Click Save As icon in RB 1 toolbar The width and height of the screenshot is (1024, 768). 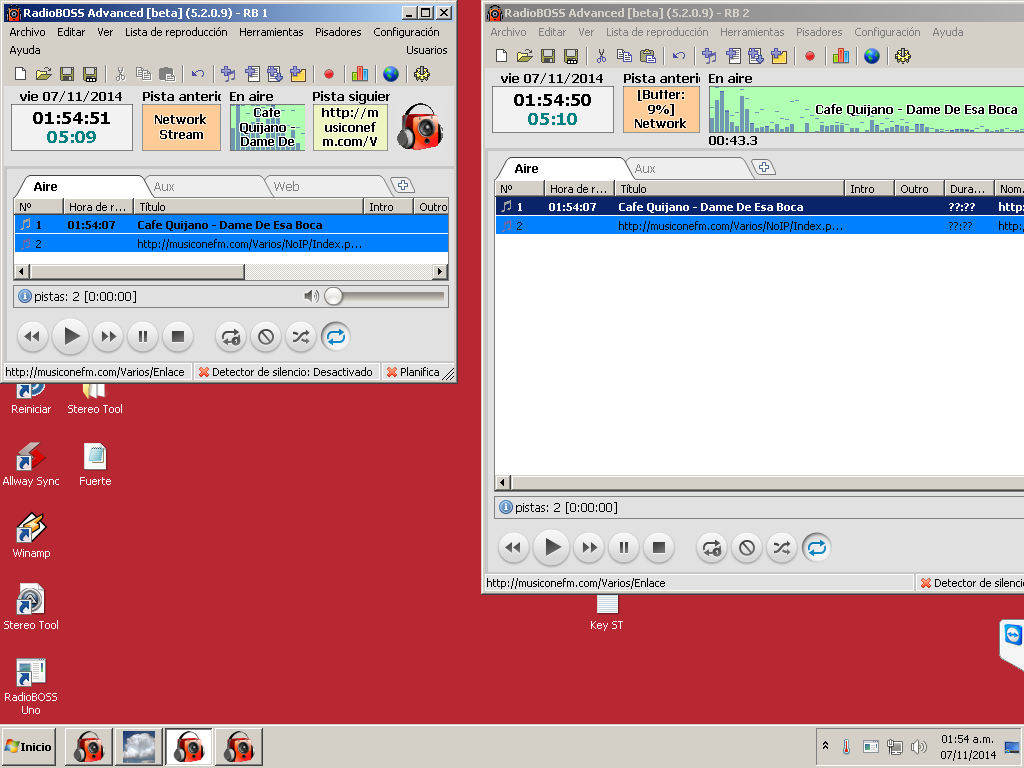[x=90, y=74]
